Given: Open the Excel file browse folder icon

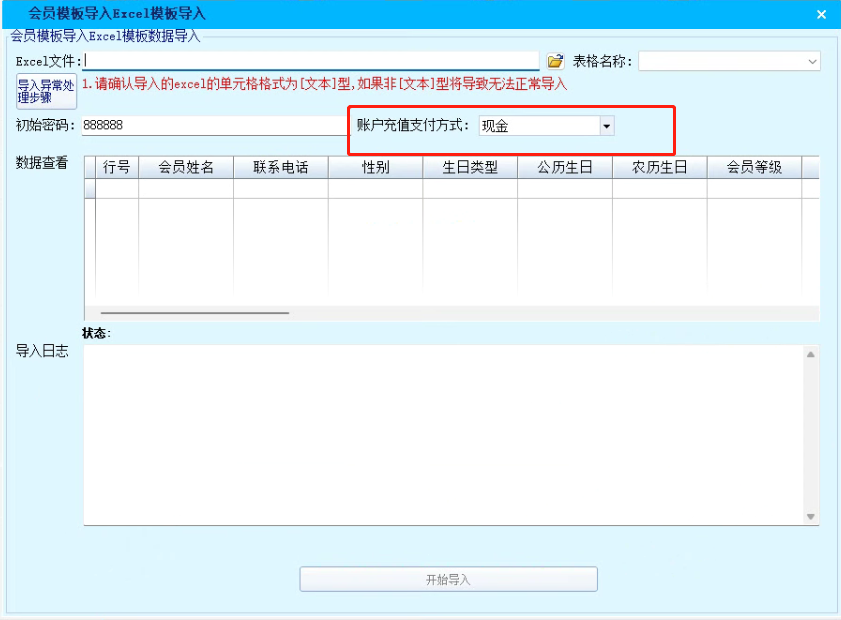Looking at the screenshot, I should click(555, 61).
